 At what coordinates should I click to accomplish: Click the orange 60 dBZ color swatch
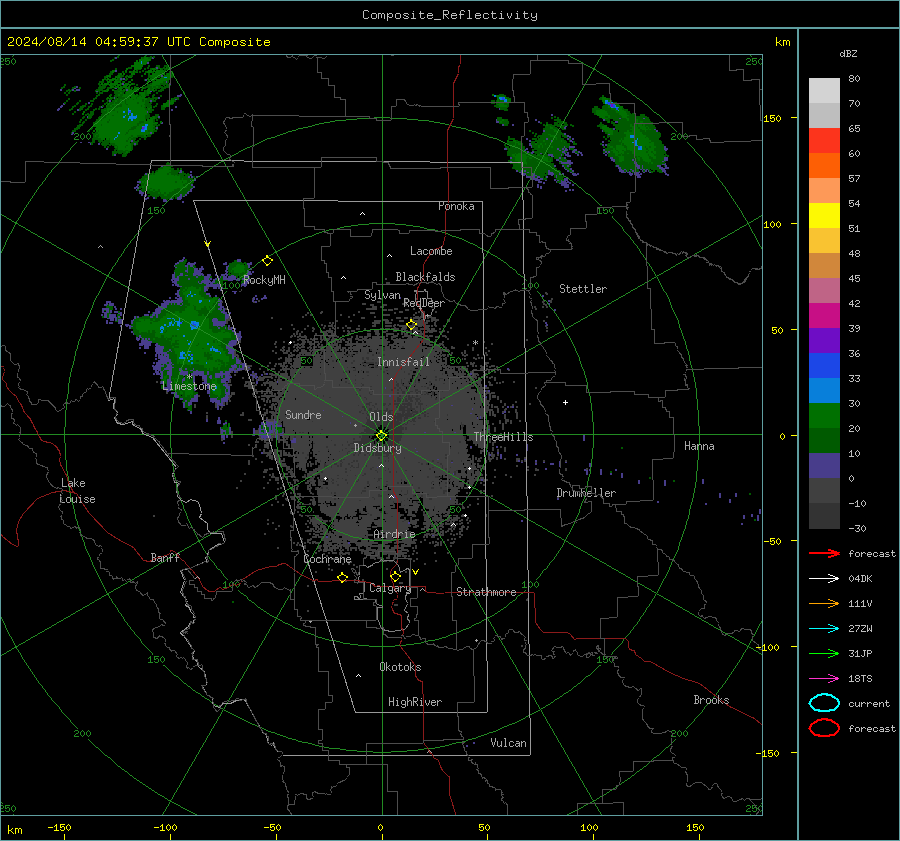(x=824, y=165)
